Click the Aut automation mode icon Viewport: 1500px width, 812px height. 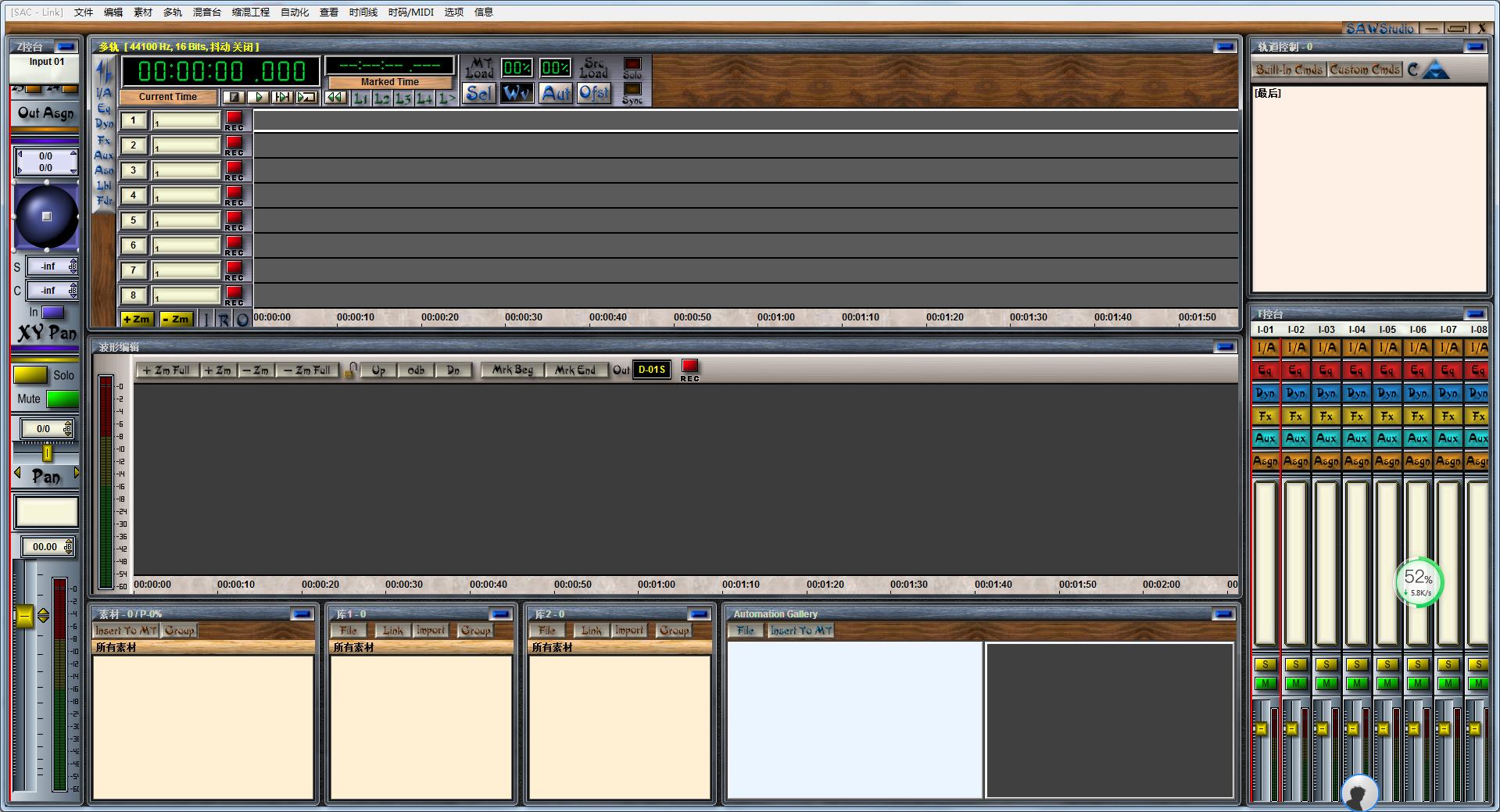click(555, 93)
